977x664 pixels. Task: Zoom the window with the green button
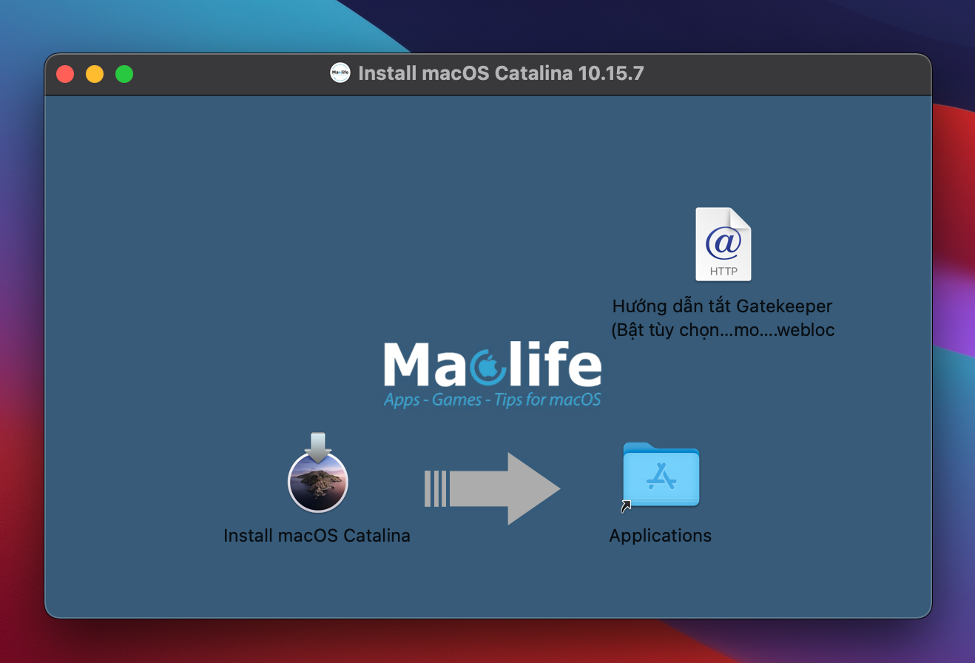click(x=124, y=74)
